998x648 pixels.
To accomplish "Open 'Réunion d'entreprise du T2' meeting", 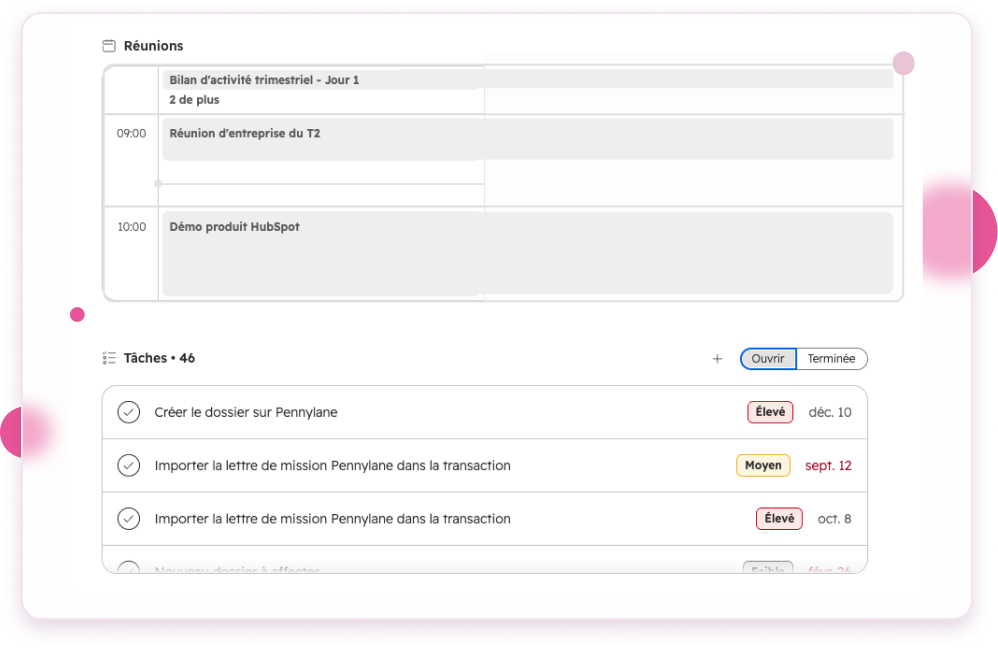I will (x=527, y=139).
